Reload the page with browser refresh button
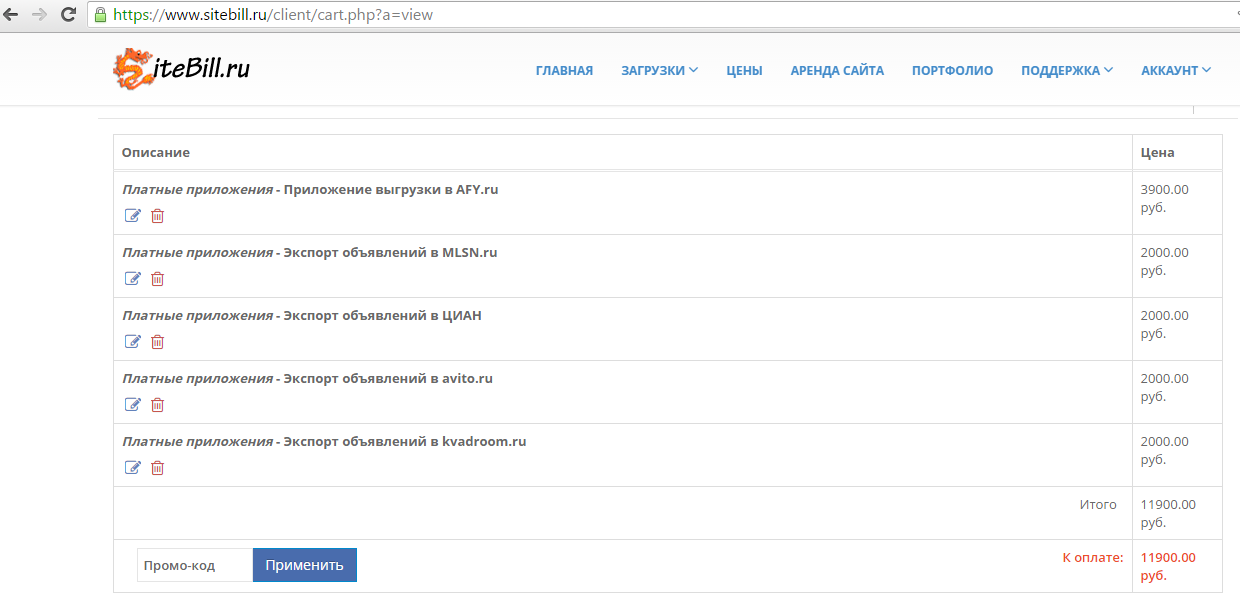Screen dimensions: 1240x604 click(x=68, y=15)
